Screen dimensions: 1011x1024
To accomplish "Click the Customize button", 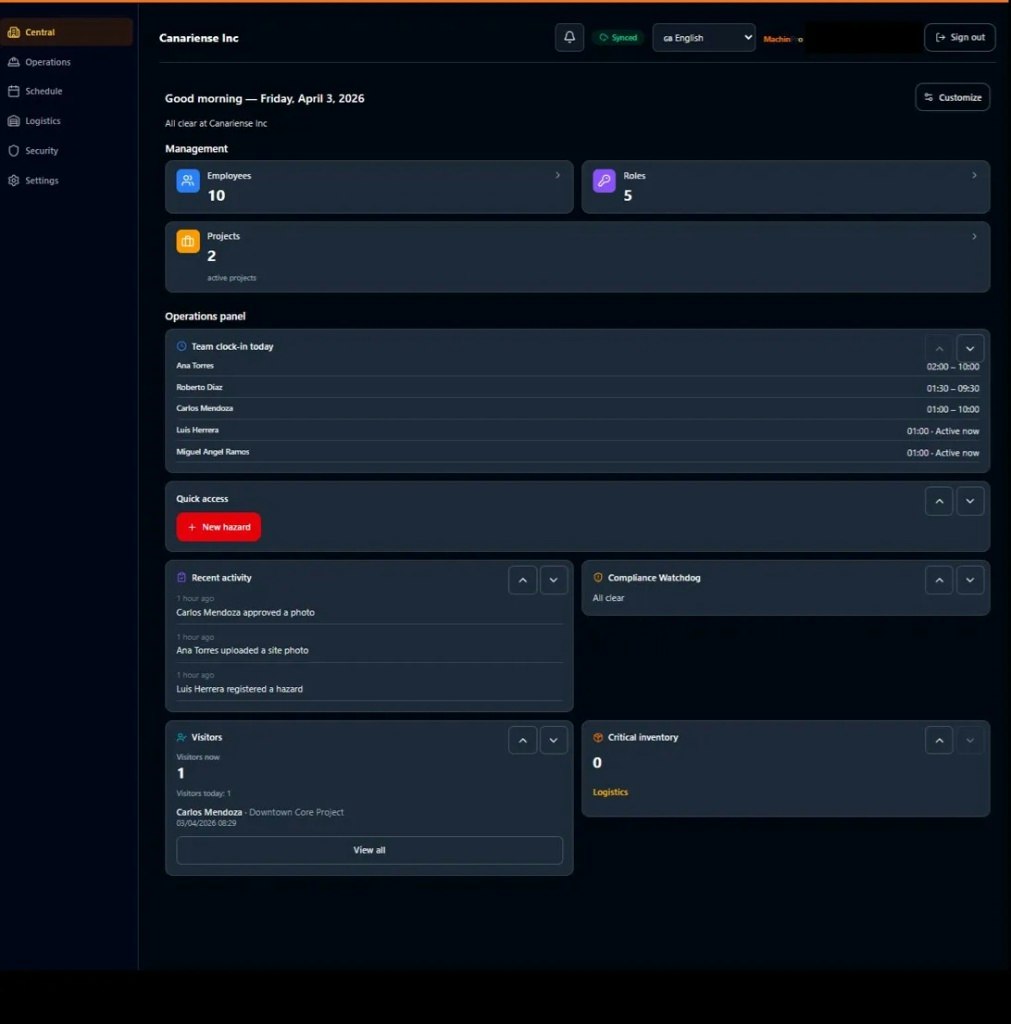I will click(952, 97).
